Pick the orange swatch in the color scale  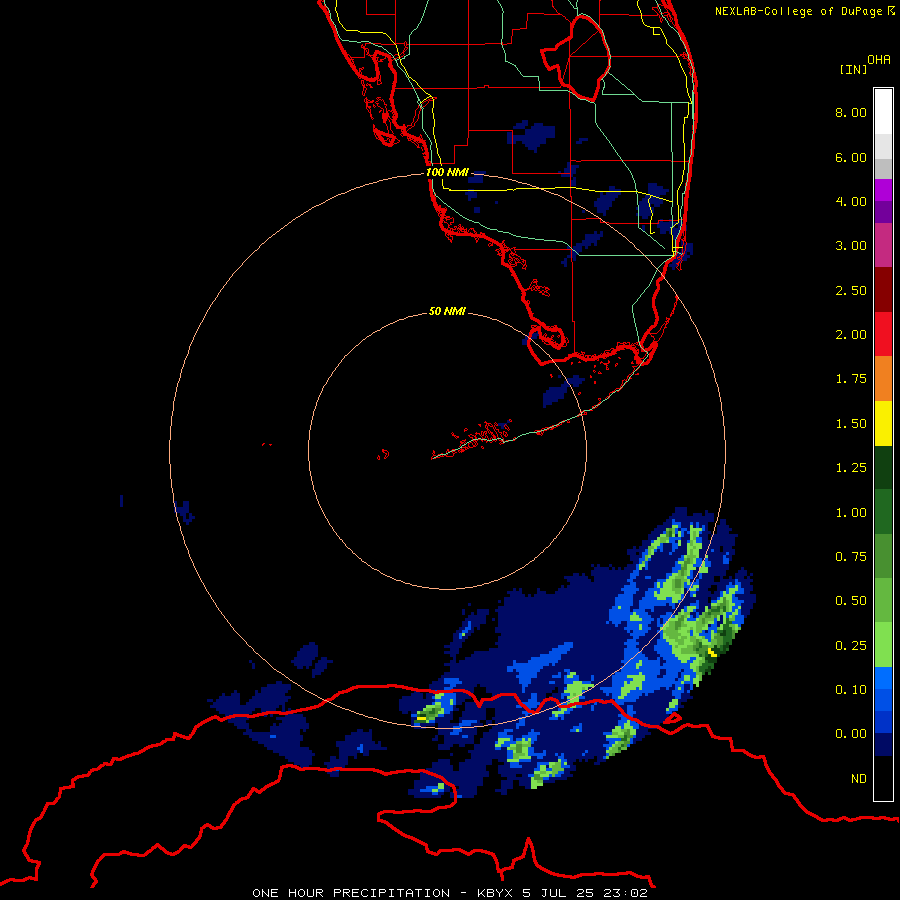(x=883, y=379)
